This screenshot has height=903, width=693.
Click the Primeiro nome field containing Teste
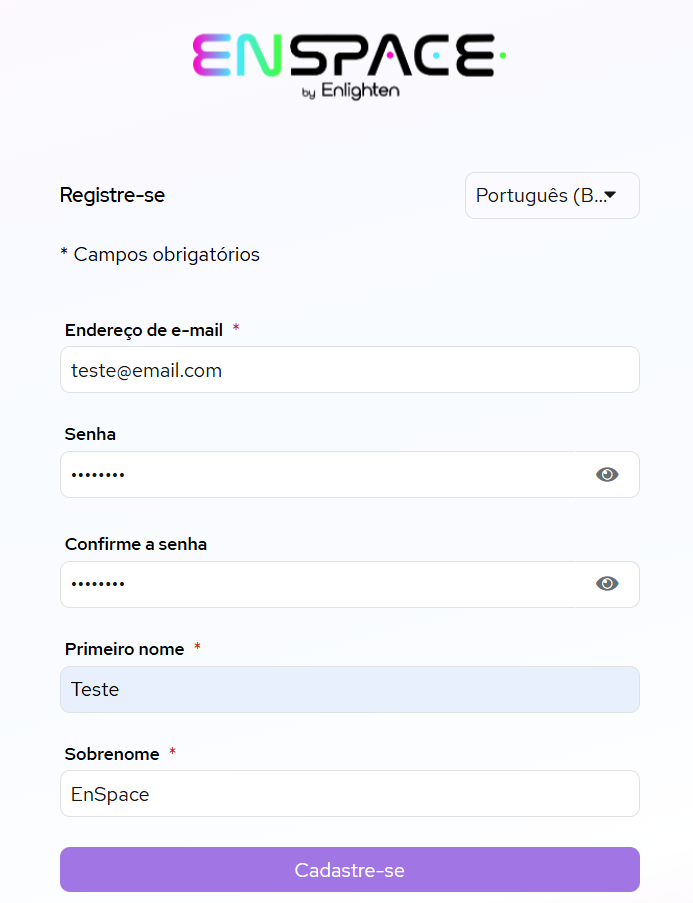(350, 689)
